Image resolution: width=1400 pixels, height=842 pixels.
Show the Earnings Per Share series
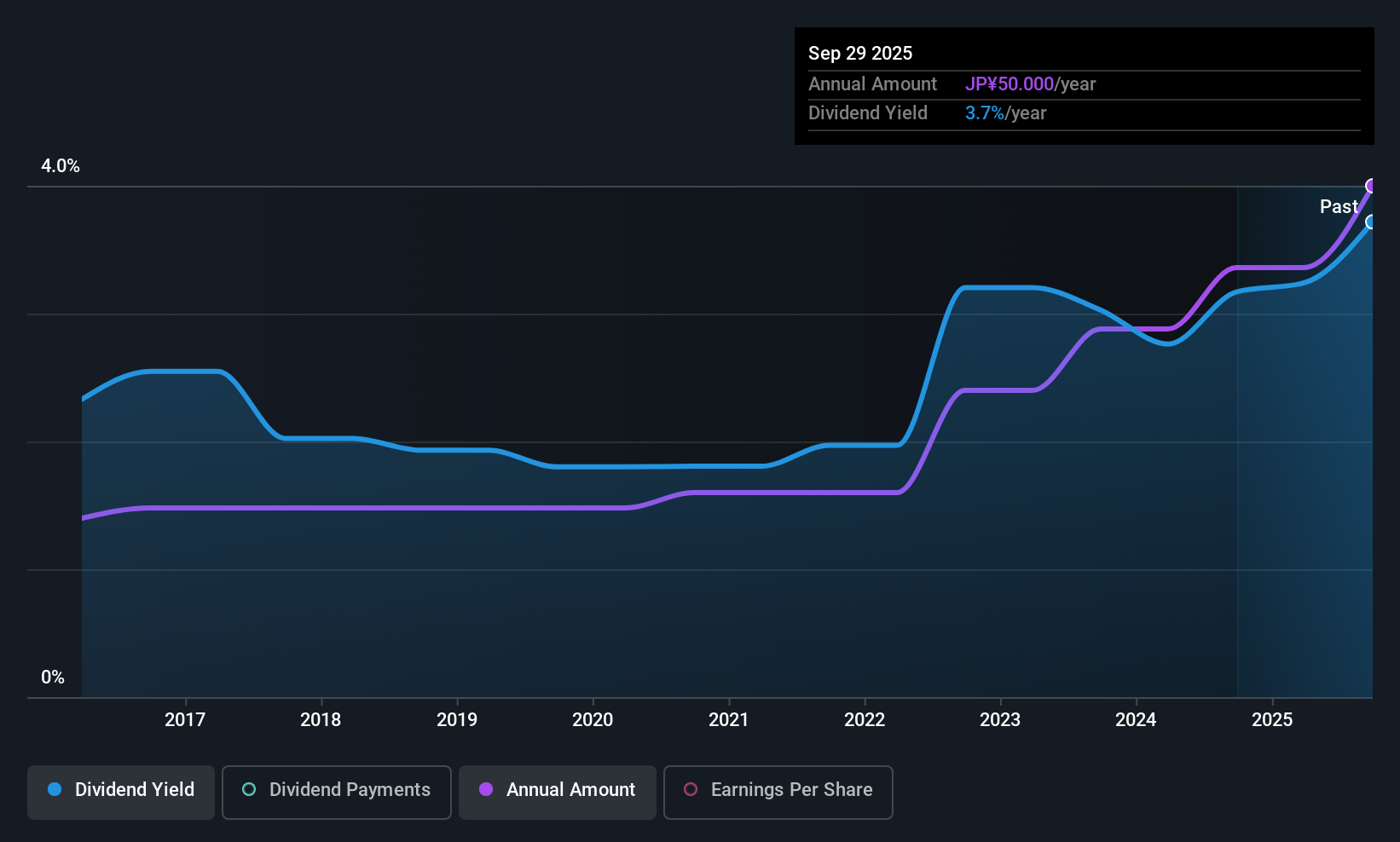tap(778, 792)
